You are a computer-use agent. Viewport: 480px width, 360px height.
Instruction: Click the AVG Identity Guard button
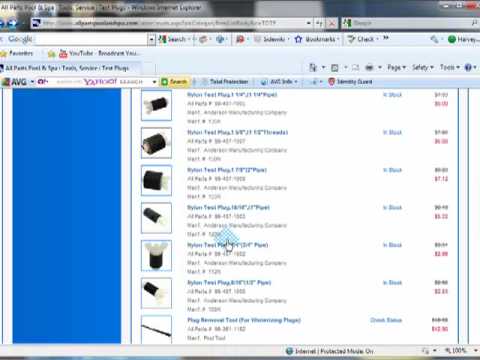(350, 82)
